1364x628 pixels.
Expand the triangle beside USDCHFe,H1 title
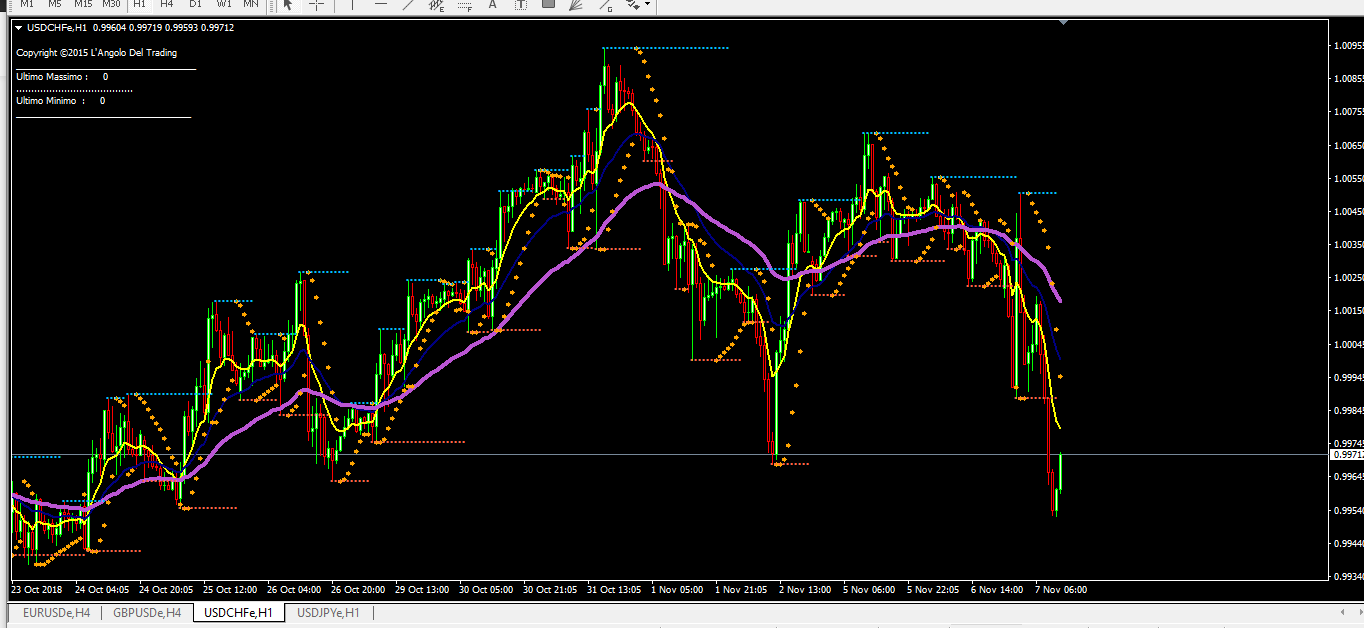point(19,28)
